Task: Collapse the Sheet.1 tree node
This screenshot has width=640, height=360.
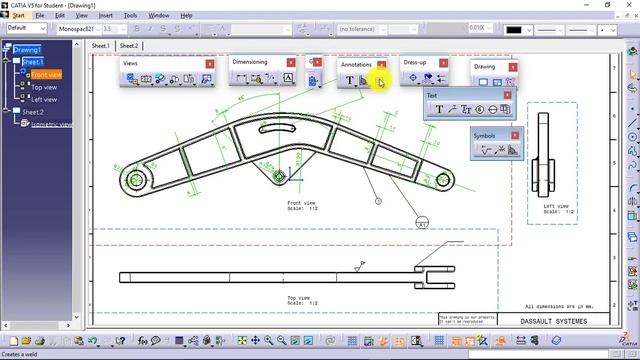Action: 6,61
